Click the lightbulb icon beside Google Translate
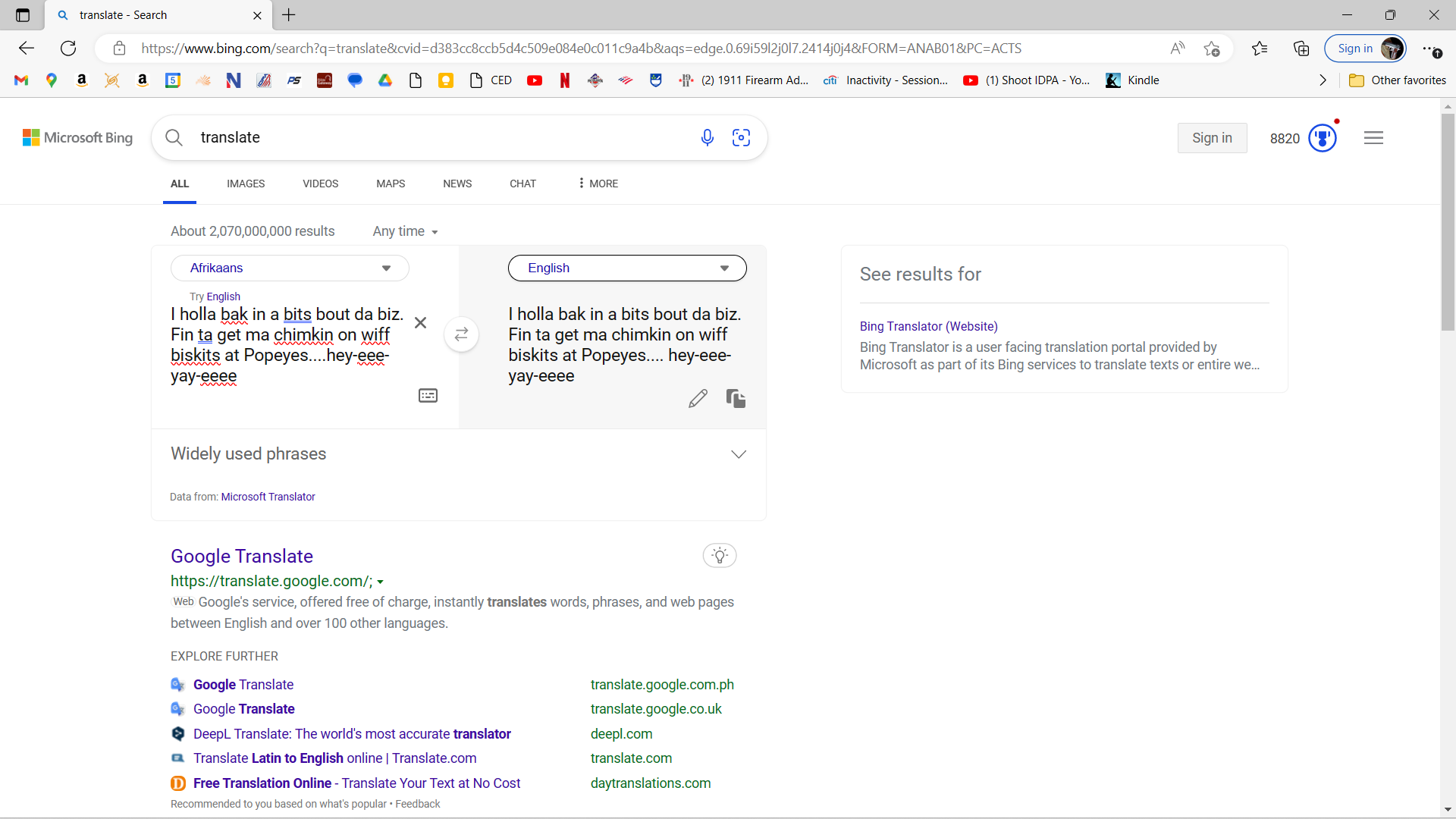Screen dimensions: 1456x819 pyautogui.click(x=719, y=555)
